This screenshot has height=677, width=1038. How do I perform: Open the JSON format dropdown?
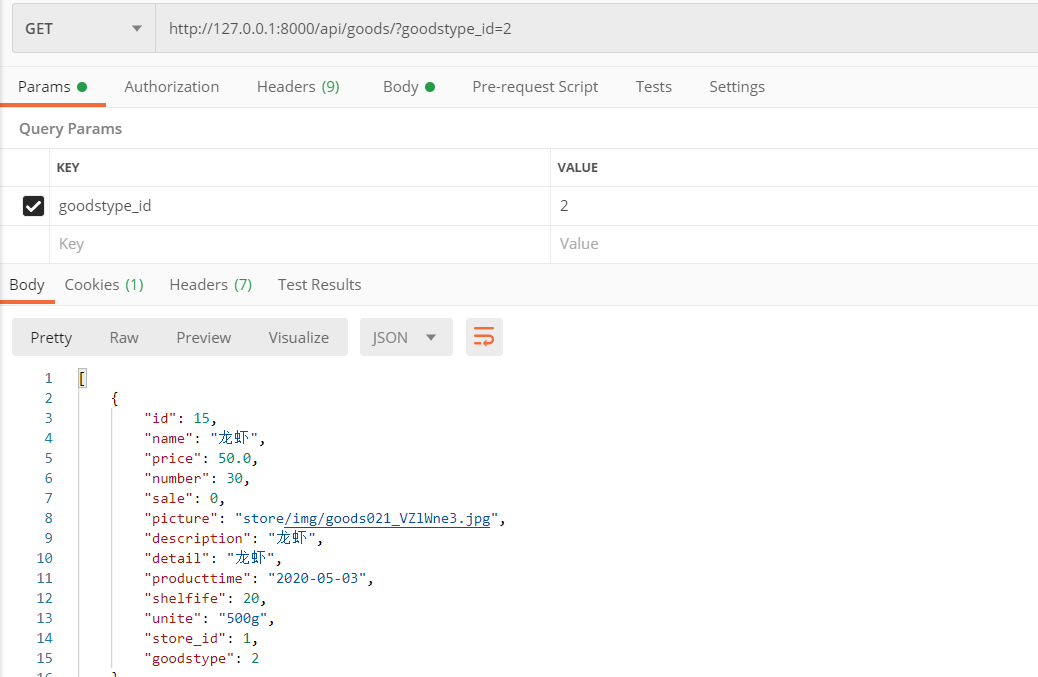point(406,338)
